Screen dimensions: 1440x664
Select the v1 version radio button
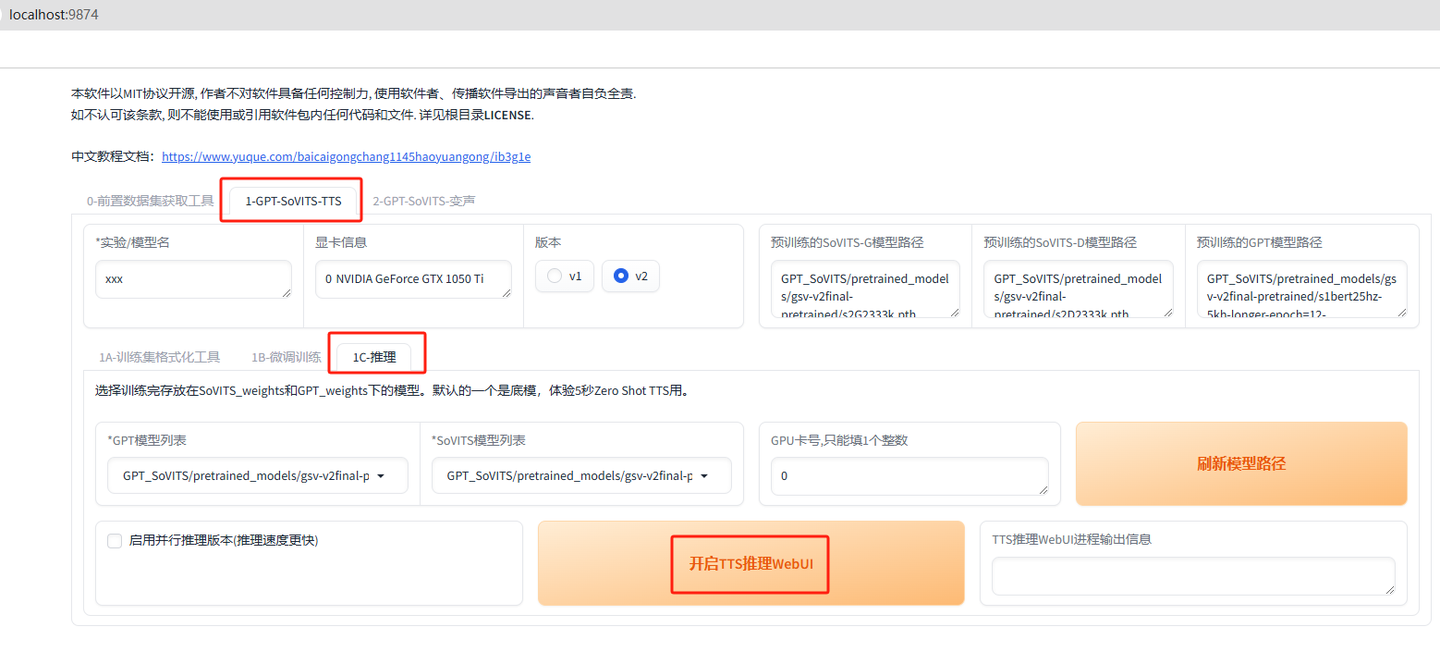click(554, 276)
